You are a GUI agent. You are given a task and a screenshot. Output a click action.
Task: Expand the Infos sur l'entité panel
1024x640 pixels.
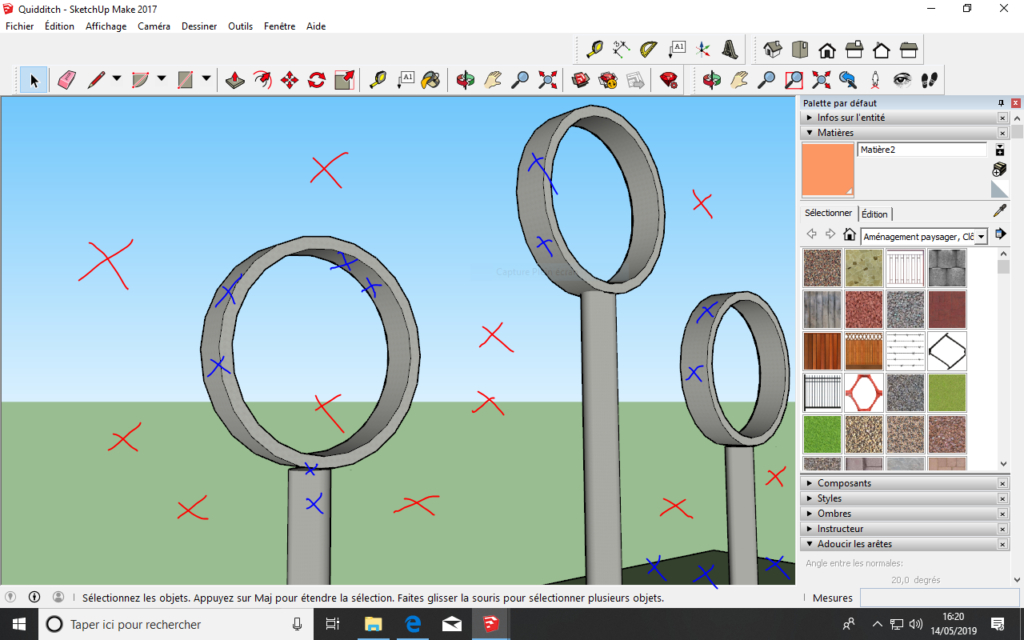pos(850,118)
